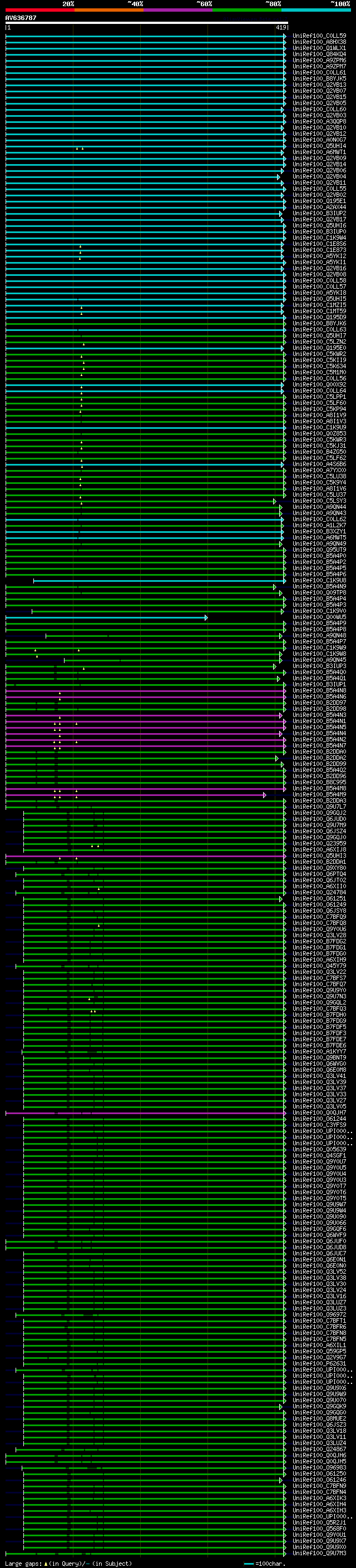Select hit UniRef100_A6XIL1

[x=319, y=1344]
